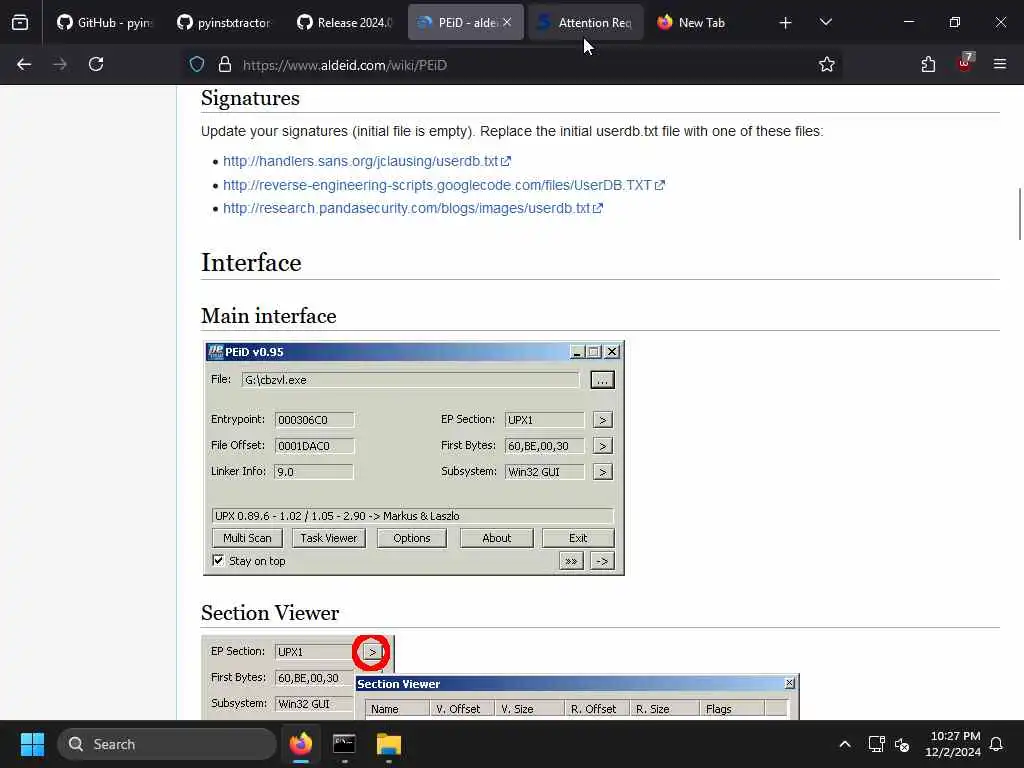1024x768 pixels.
Task: Show hidden system tray icons
Action: pyautogui.click(x=844, y=744)
